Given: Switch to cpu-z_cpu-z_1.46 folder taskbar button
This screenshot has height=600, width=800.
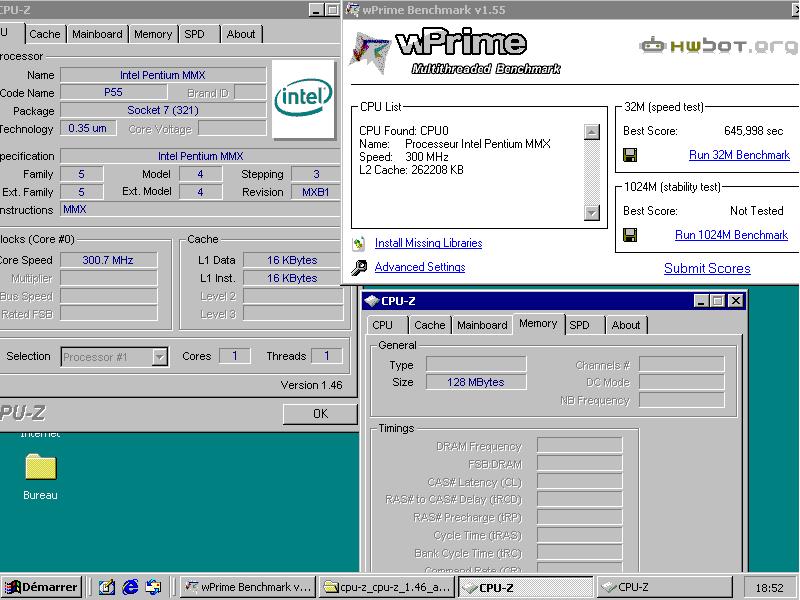Looking at the screenshot, I should pos(387,587).
